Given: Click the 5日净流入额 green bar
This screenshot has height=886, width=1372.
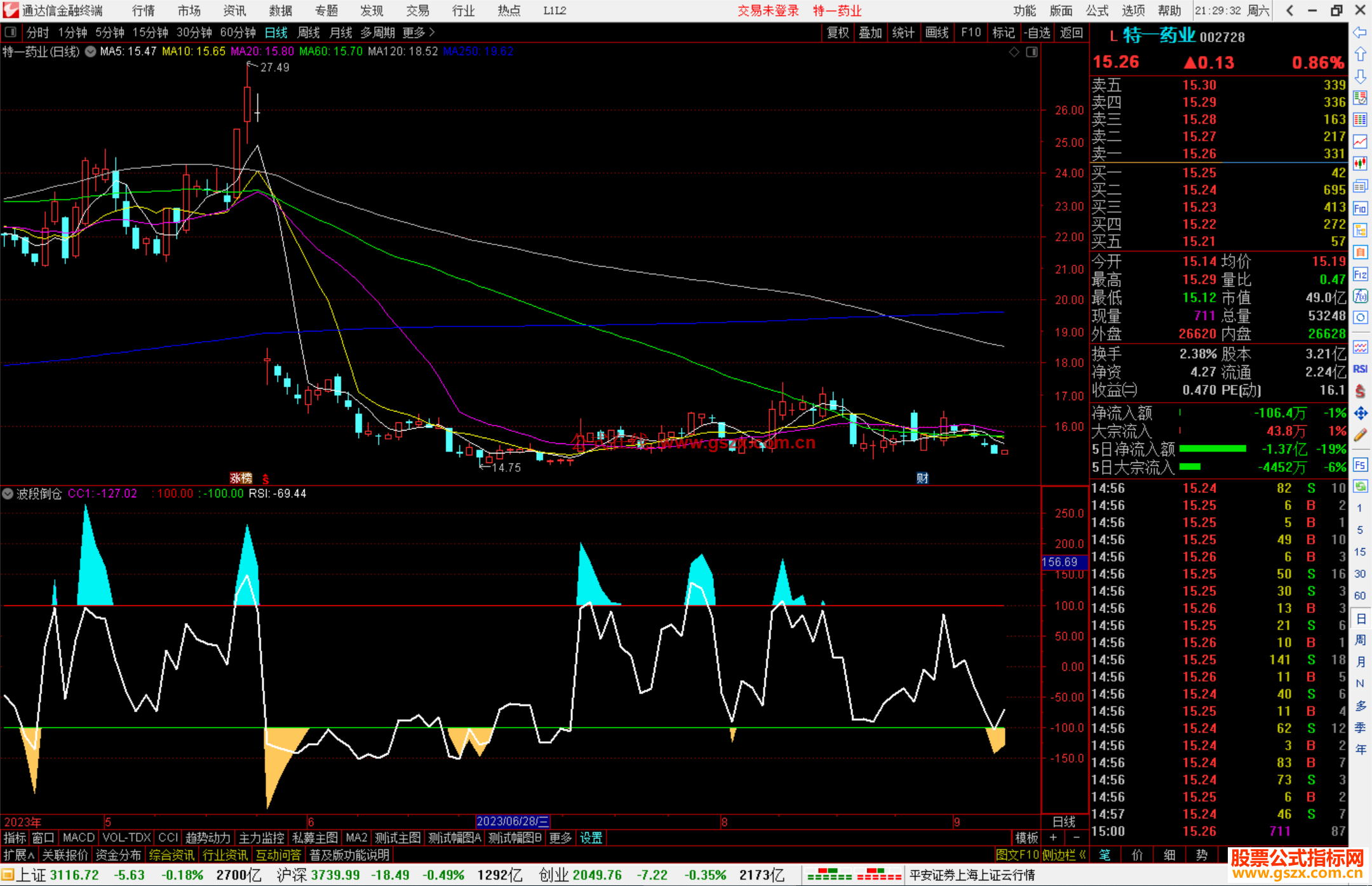Looking at the screenshot, I should click(x=1212, y=449).
